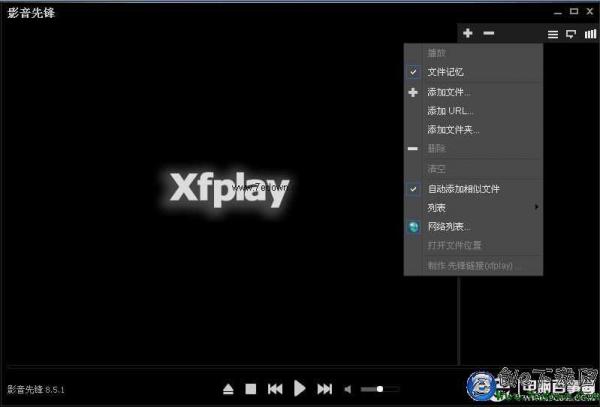Click the eject/open file button
Viewport: 600px width, 407px height.
coord(228,389)
